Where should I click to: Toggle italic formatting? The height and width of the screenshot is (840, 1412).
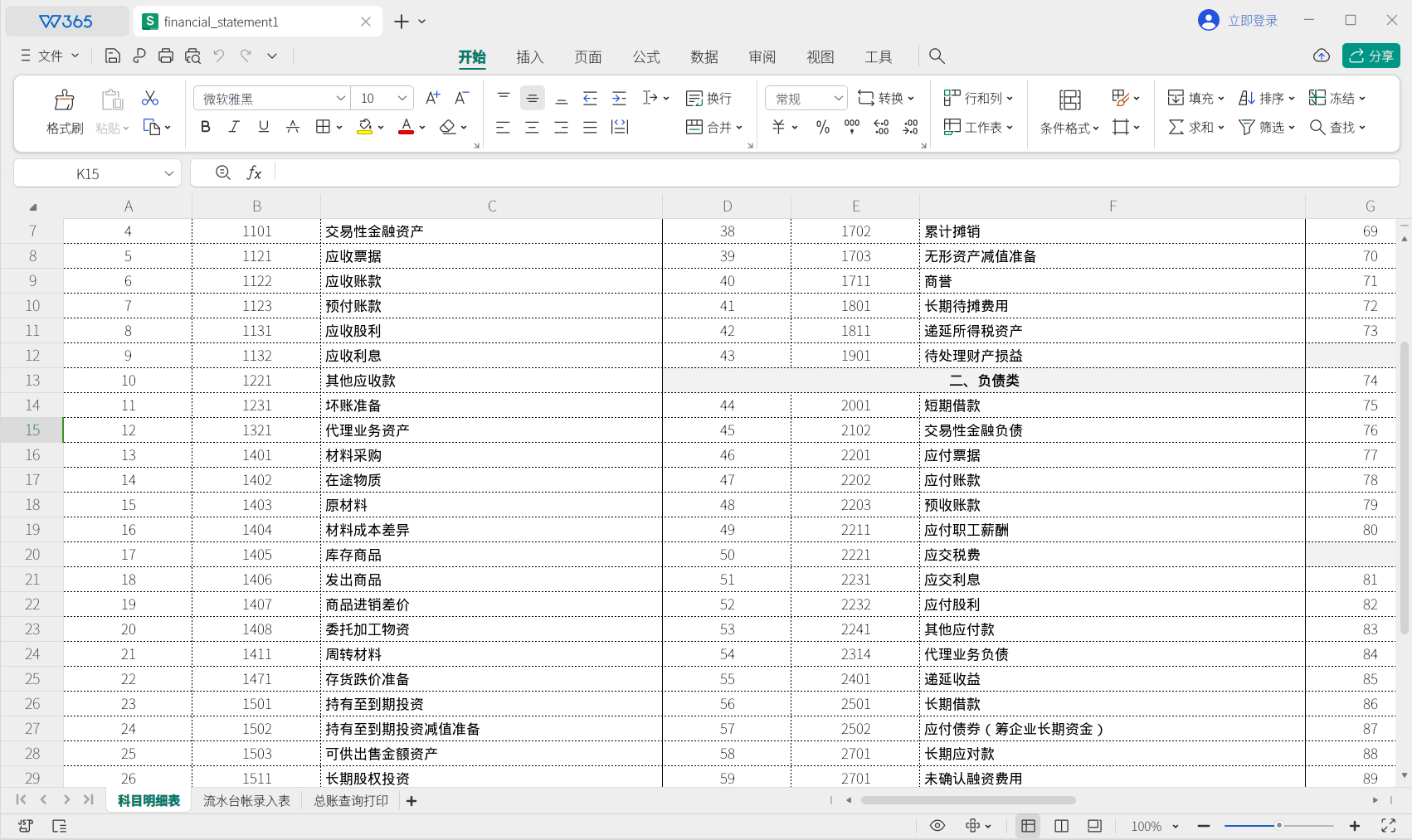(x=234, y=127)
